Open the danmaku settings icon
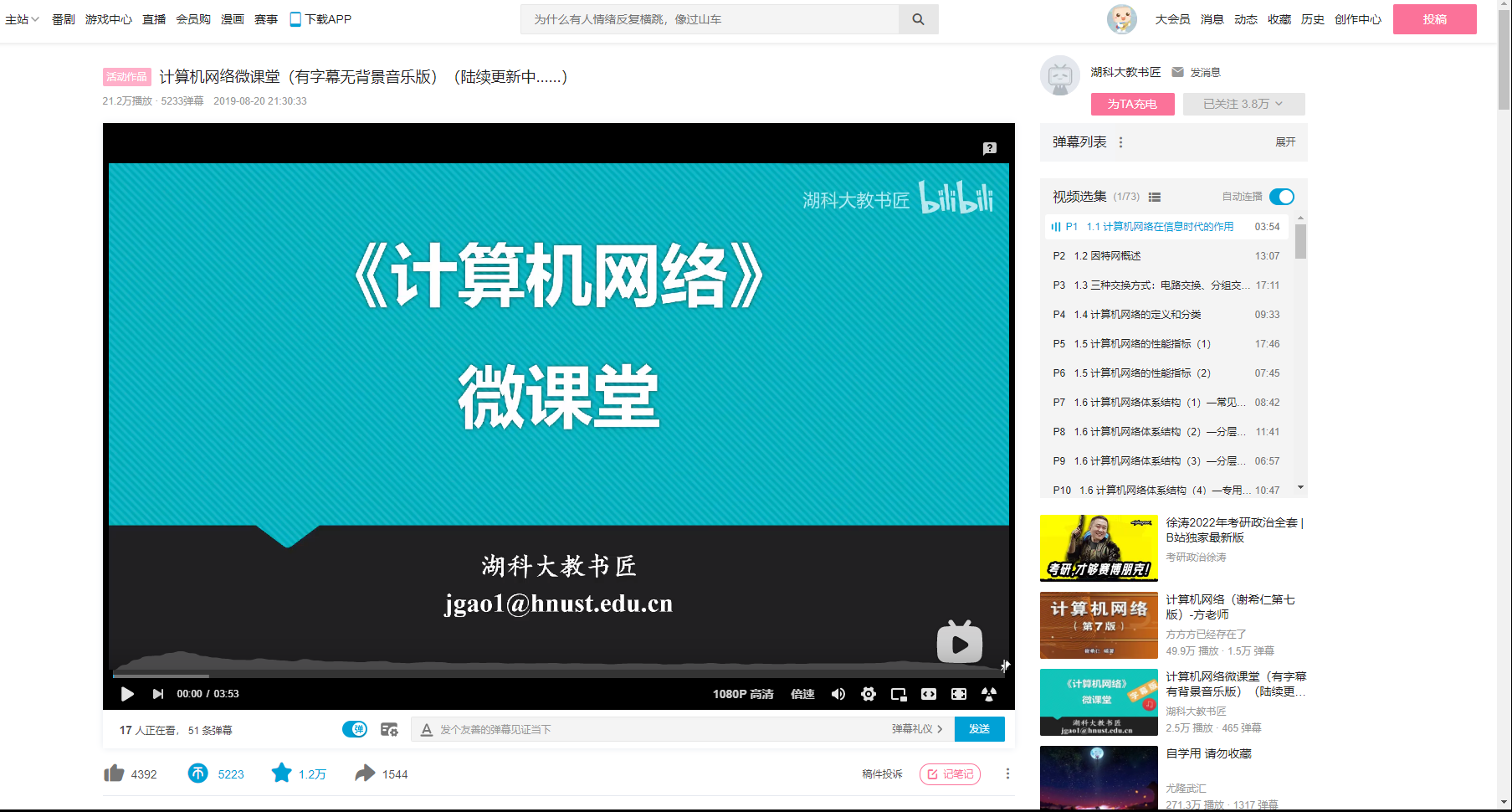Viewport: 1512px width, 812px height. pyautogui.click(x=389, y=730)
